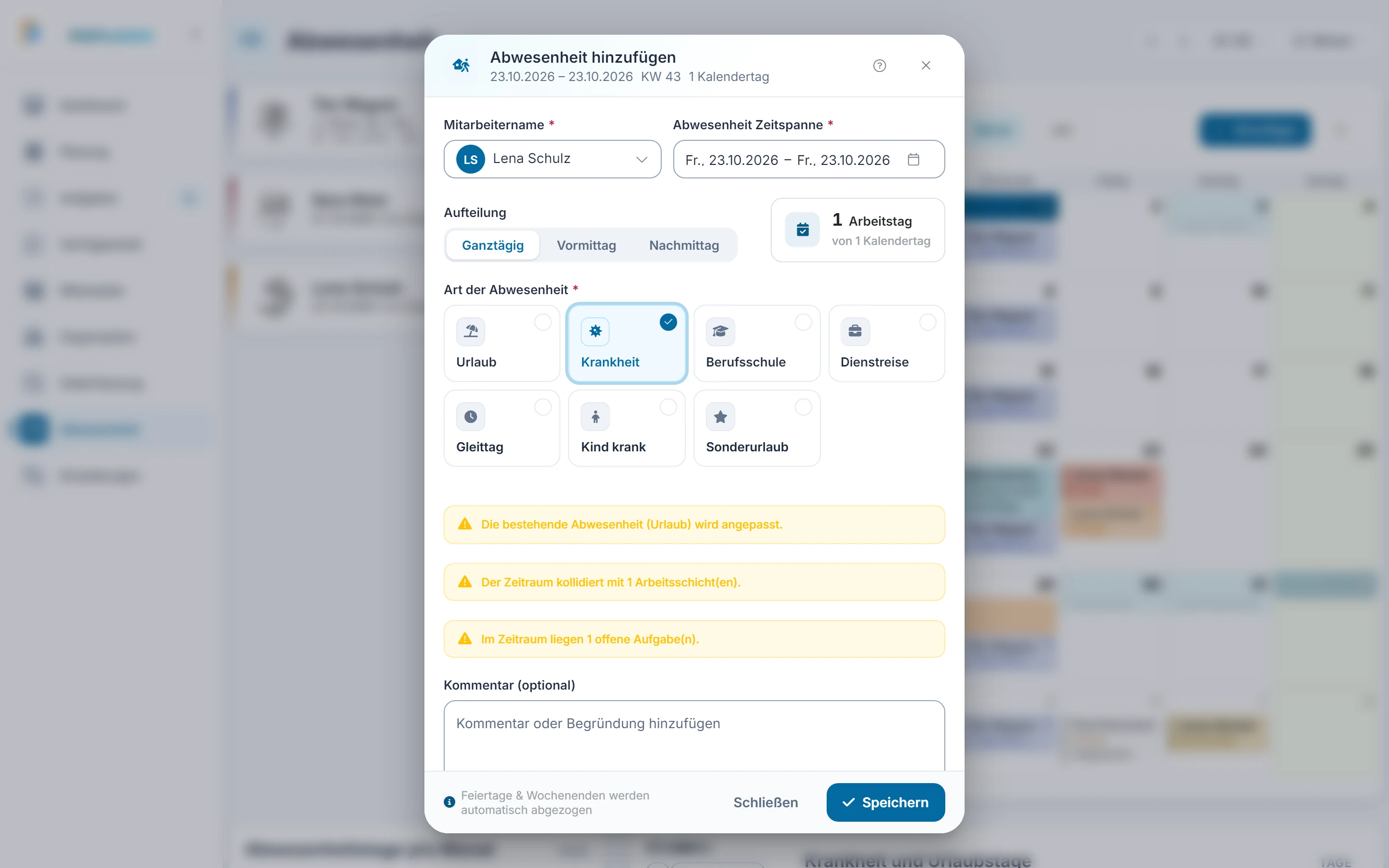Viewport: 1389px width, 868px height.
Task: Click warning text Der Zeitraum kollidiert
Action: pyautogui.click(x=611, y=582)
